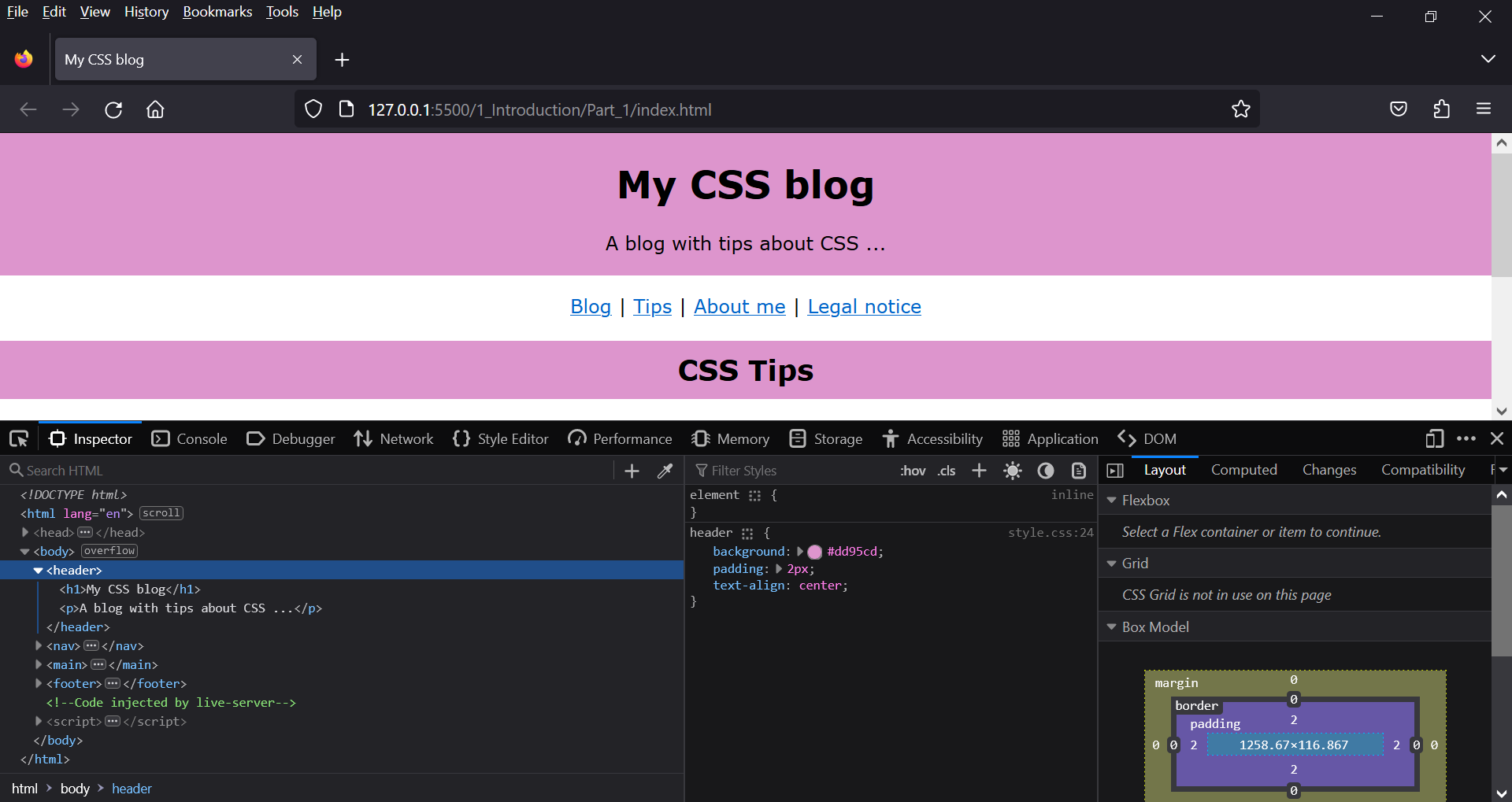Expand the script element node

point(39,721)
